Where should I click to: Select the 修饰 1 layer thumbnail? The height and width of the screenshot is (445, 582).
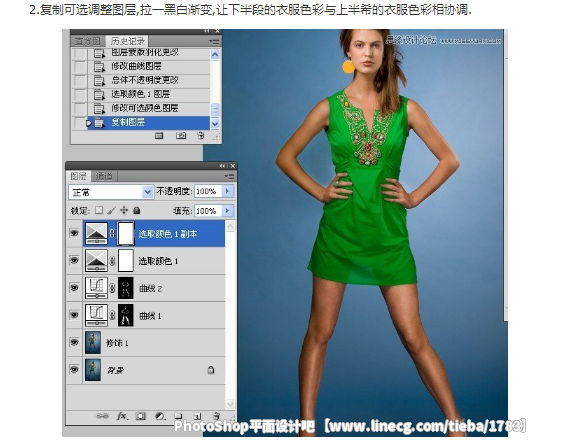point(93,342)
